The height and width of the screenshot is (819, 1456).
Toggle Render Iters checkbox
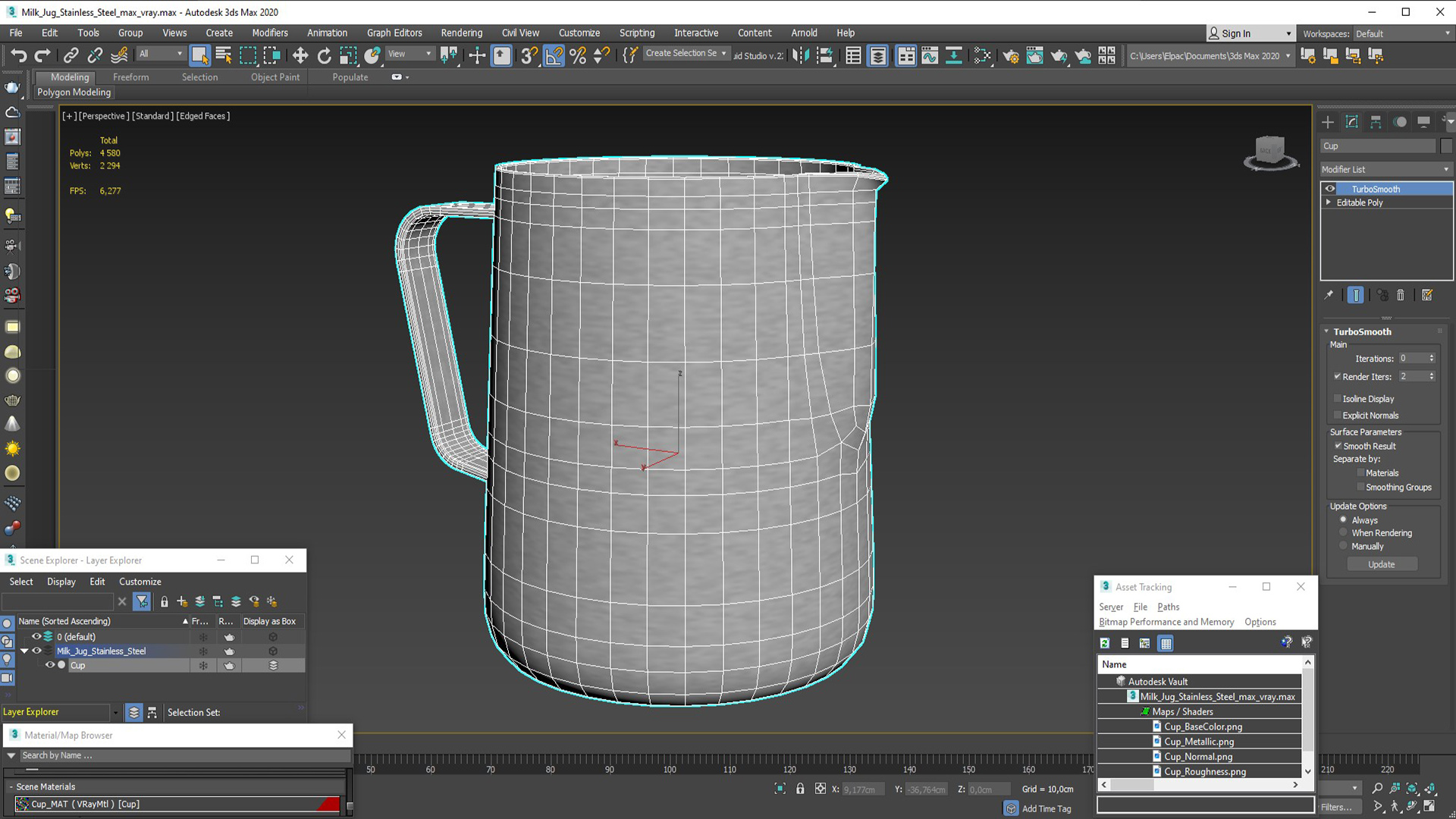pos(1338,376)
